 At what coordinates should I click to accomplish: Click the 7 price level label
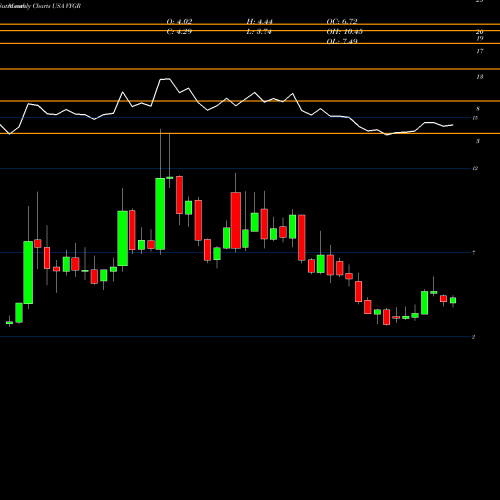pos(474,253)
